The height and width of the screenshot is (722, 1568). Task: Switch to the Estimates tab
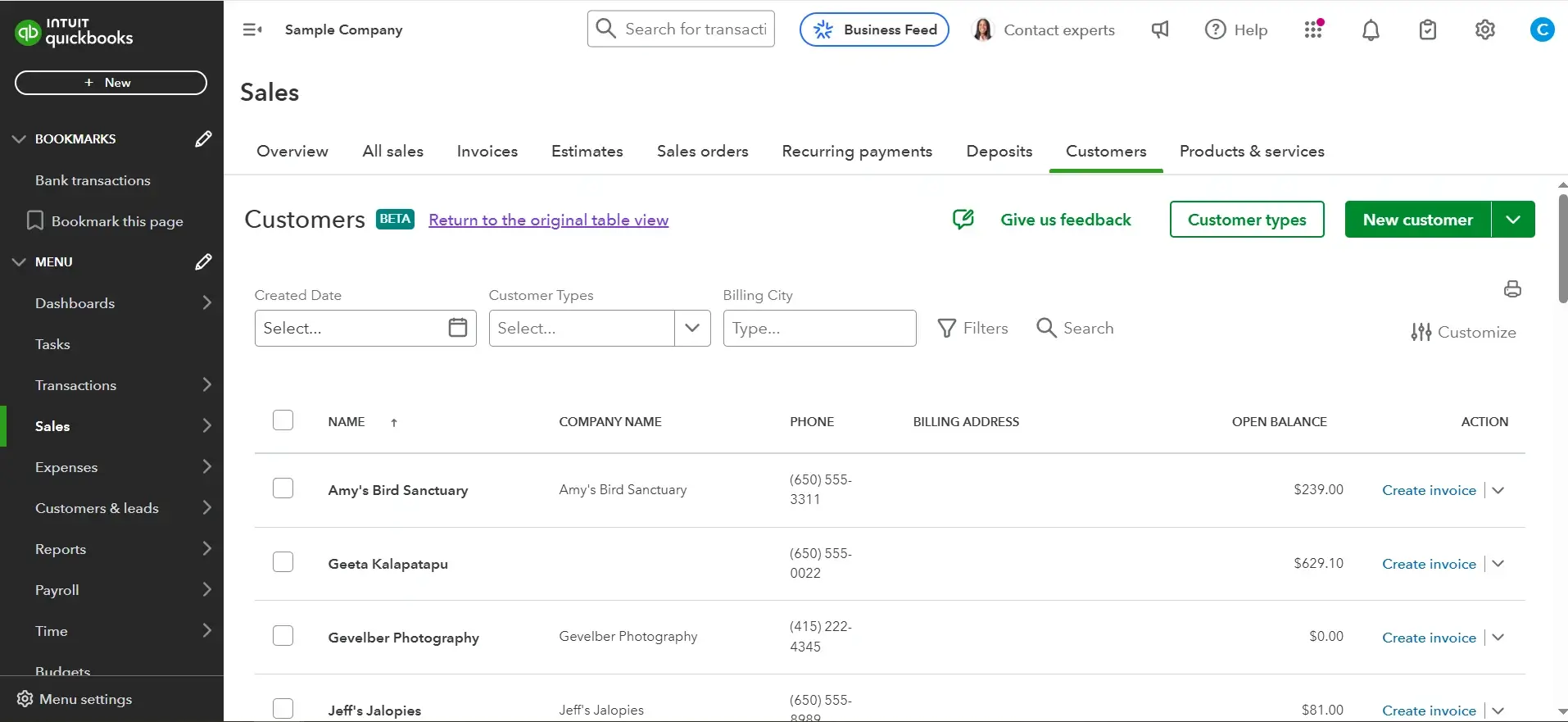(587, 152)
